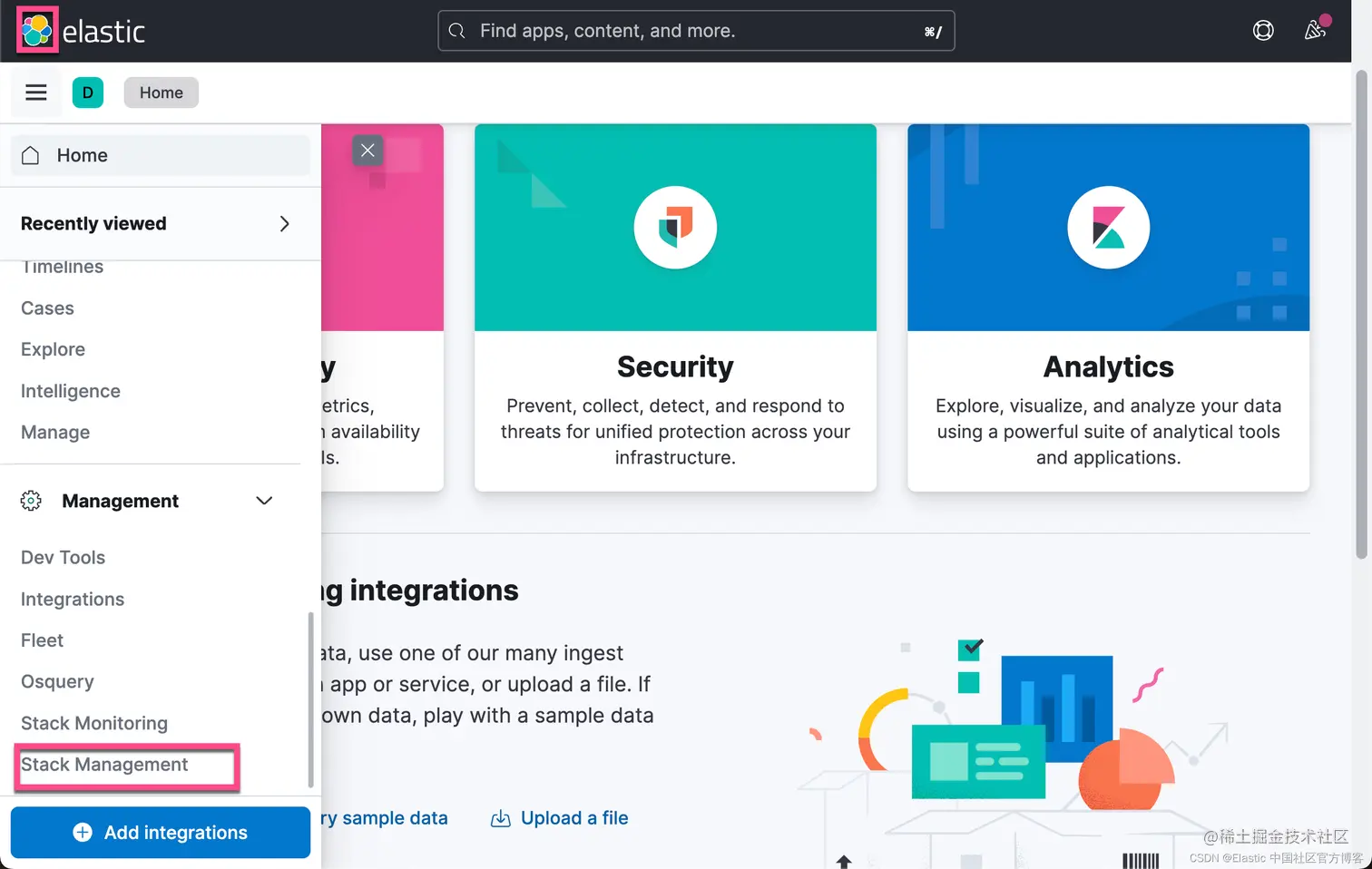1372x869 pixels.
Task: Open Explore in the side nav
Action: click(53, 349)
